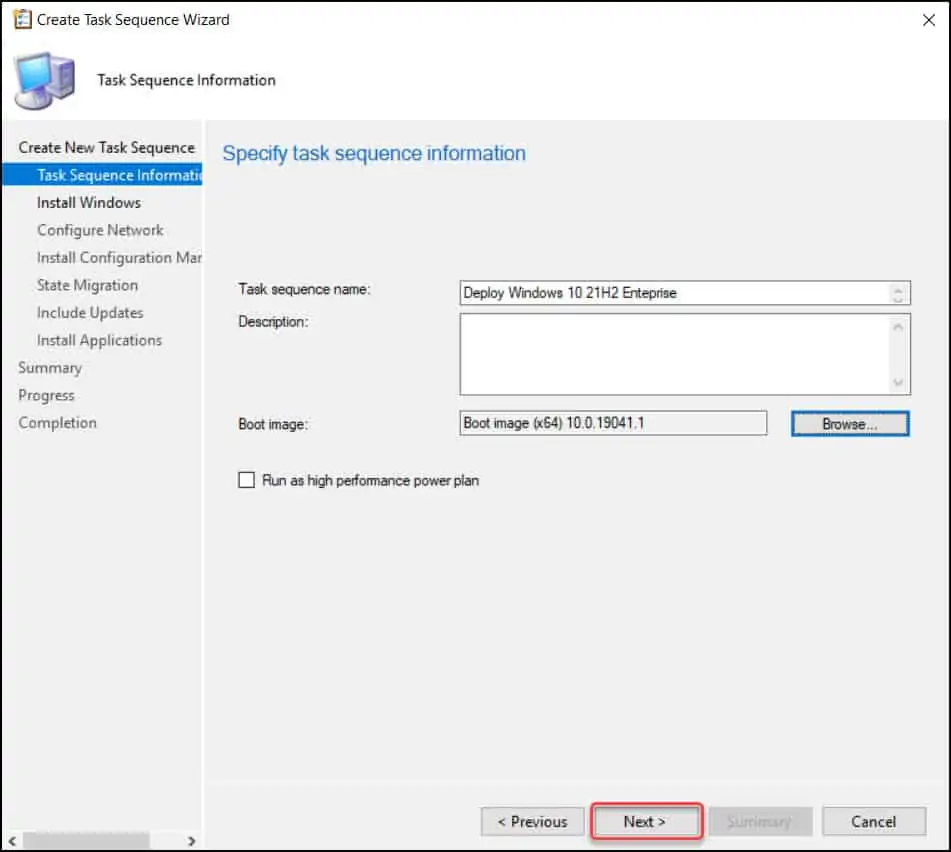Select Create New Task Sequence step
The image size is (951, 852).
pyautogui.click(x=107, y=147)
